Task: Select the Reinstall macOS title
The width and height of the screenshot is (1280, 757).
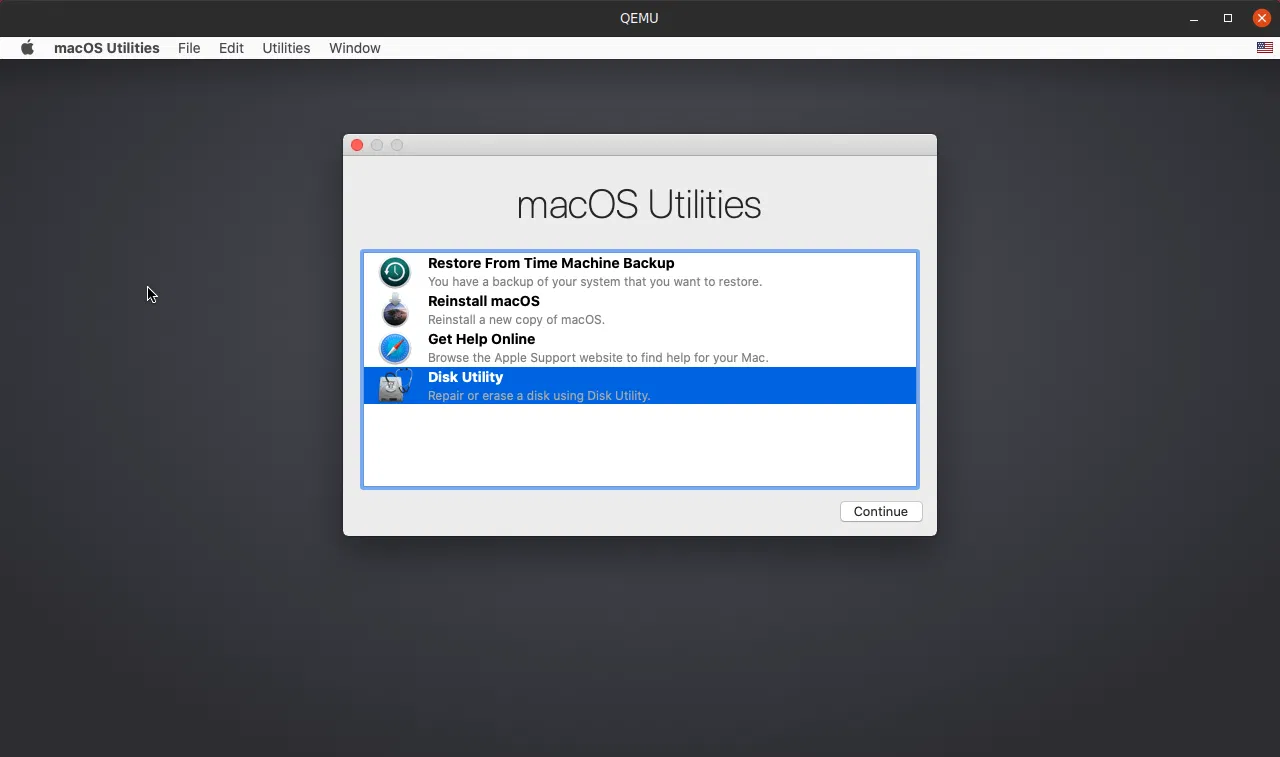Action: [484, 301]
